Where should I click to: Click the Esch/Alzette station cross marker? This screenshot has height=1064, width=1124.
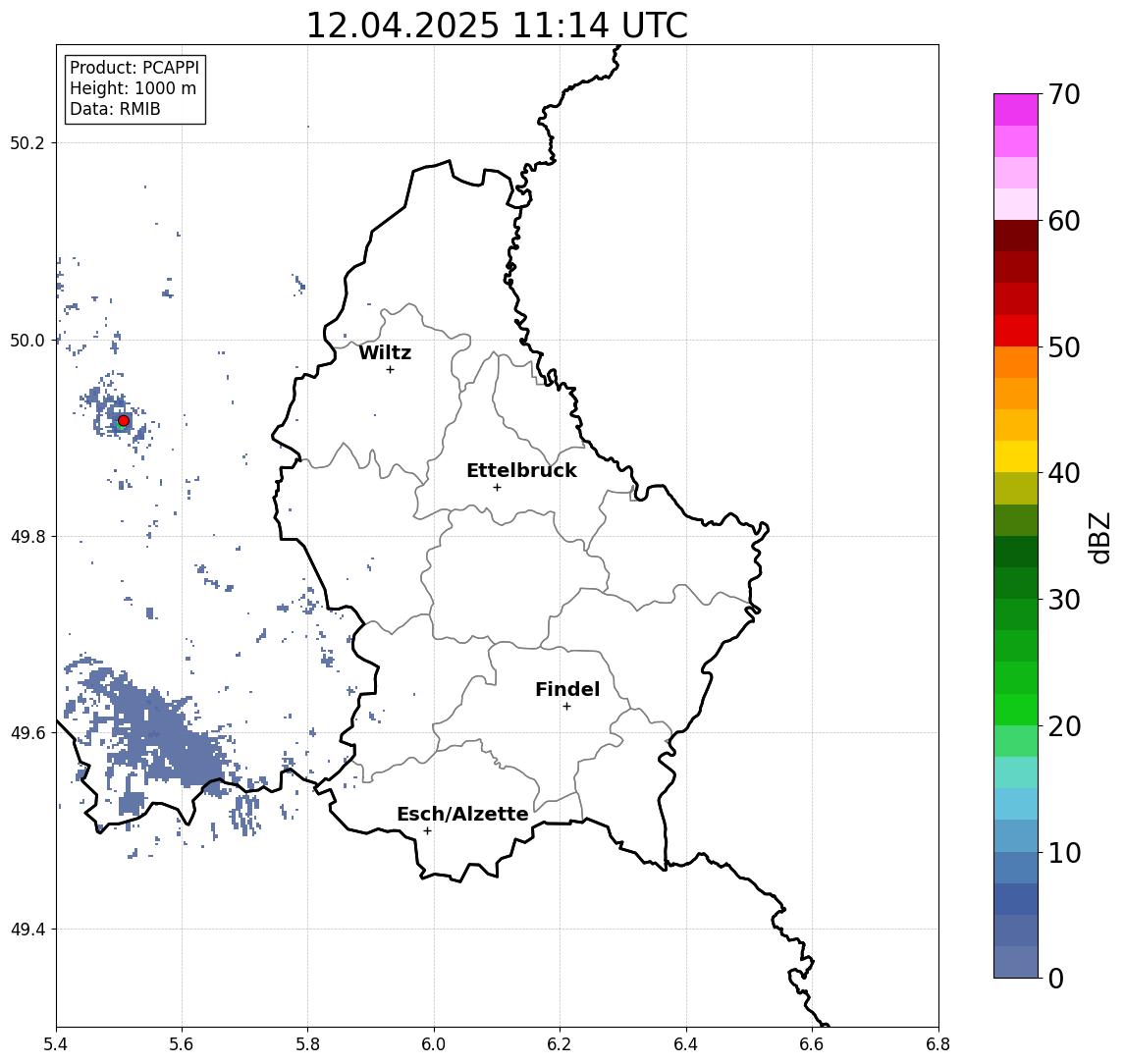coord(427,831)
